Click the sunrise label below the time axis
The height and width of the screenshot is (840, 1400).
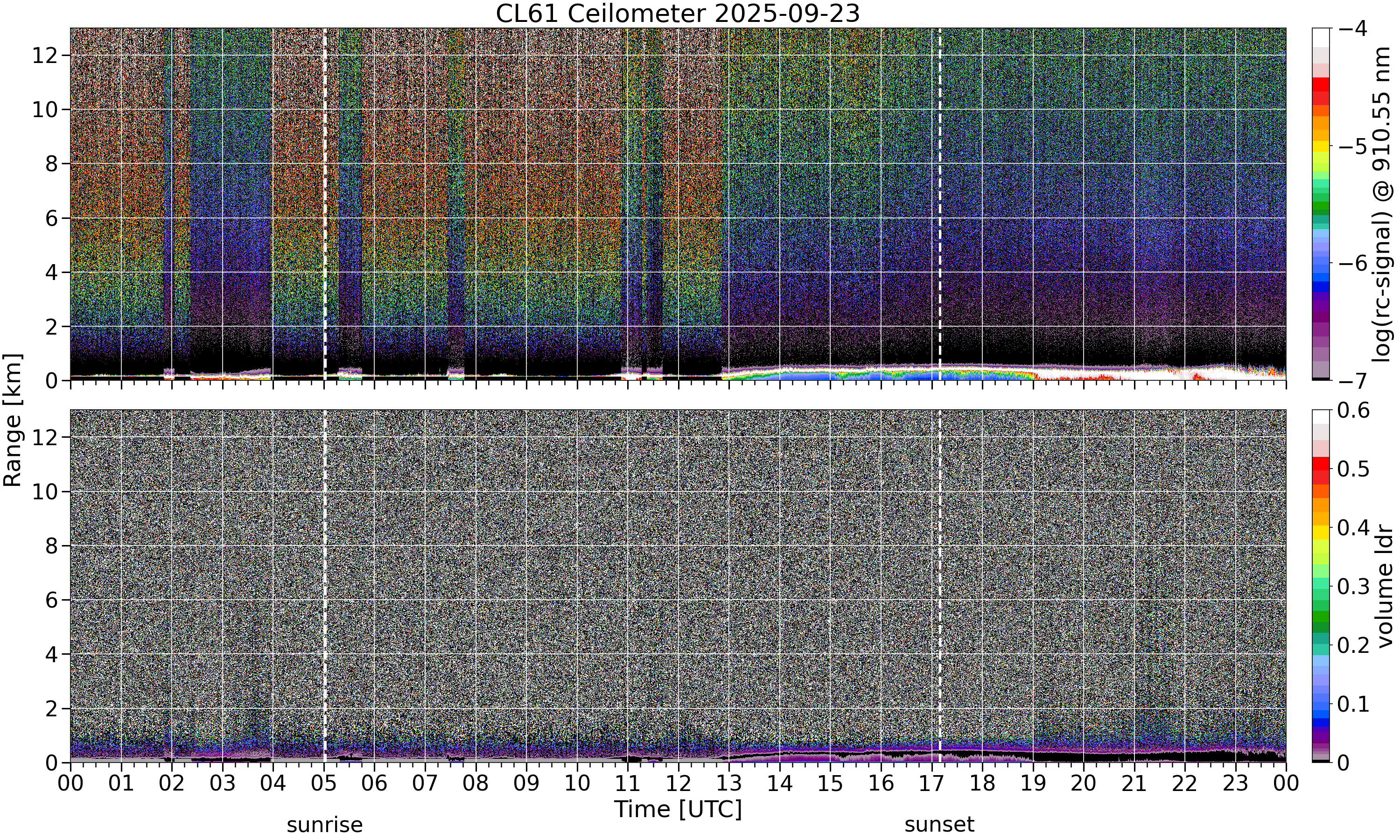tap(325, 825)
